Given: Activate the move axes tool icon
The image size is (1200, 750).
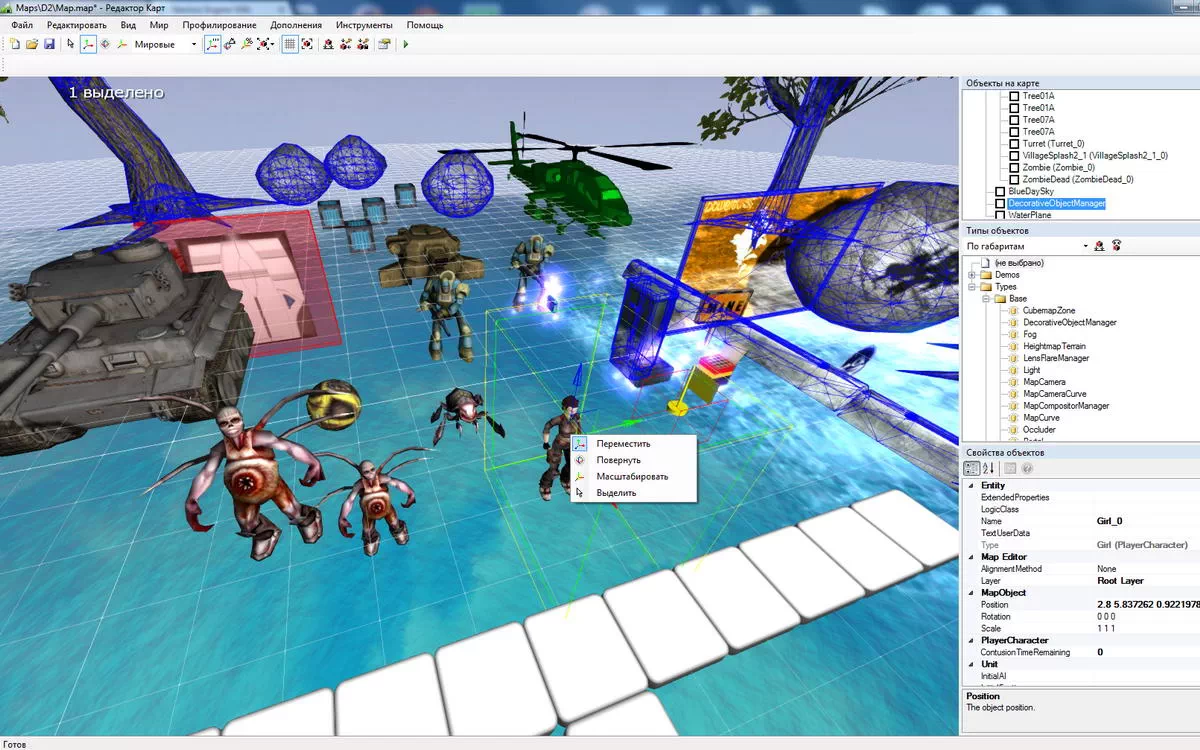Looking at the screenshot, I should coord(88,44).
